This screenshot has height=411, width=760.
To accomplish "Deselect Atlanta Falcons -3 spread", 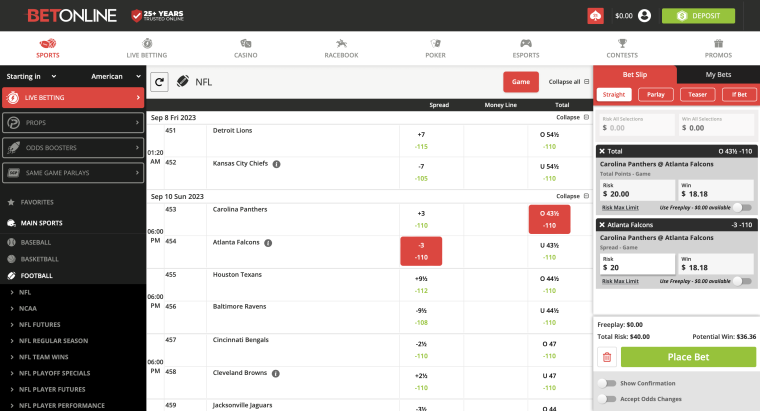I will 421,251.
